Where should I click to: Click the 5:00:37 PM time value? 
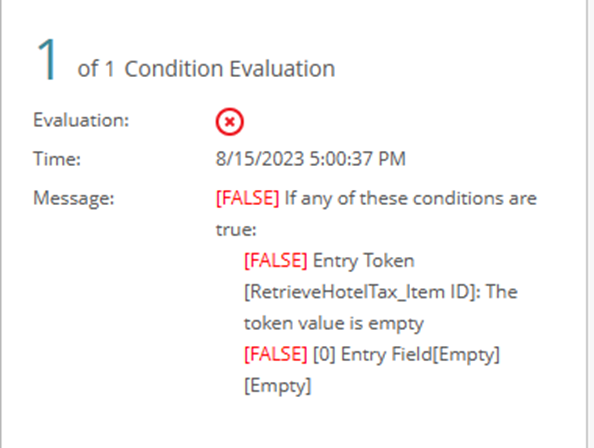pos(358,158)
